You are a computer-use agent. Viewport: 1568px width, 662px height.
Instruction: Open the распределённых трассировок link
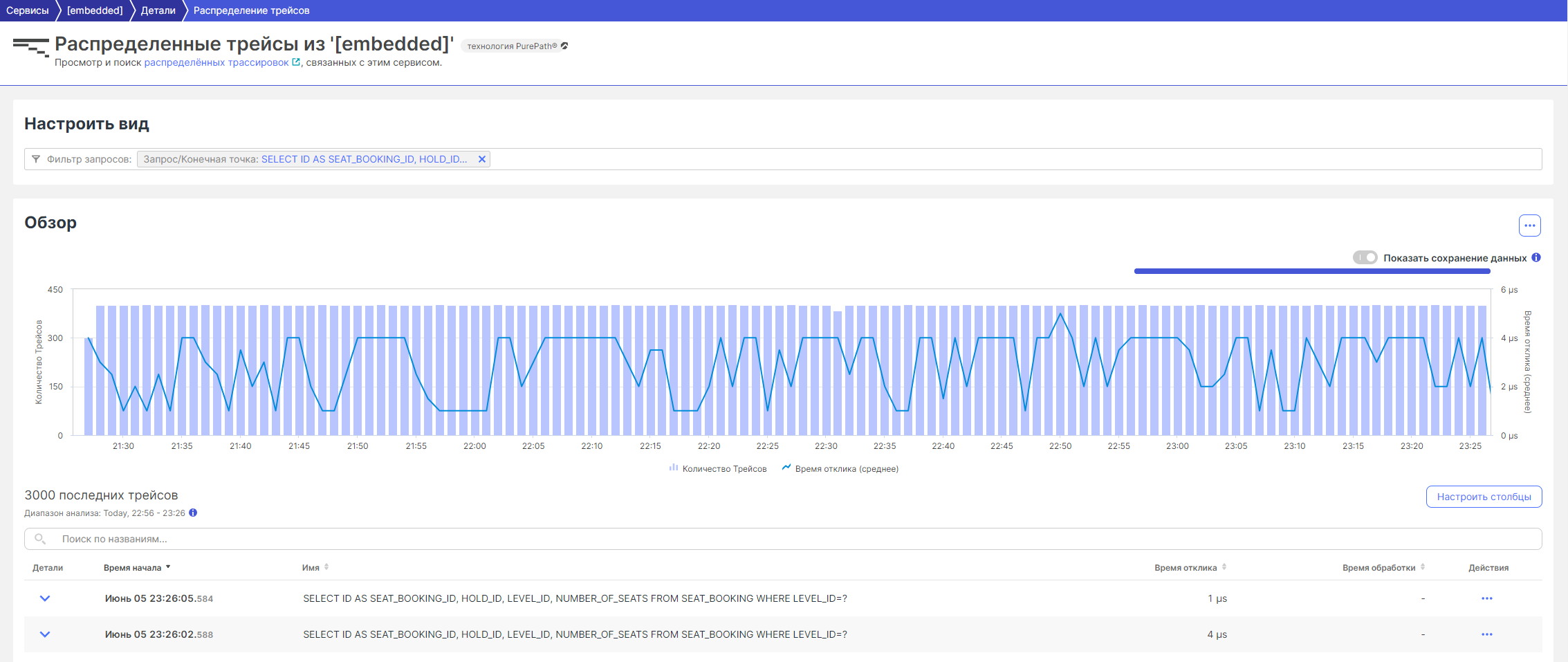click(216, 63)
